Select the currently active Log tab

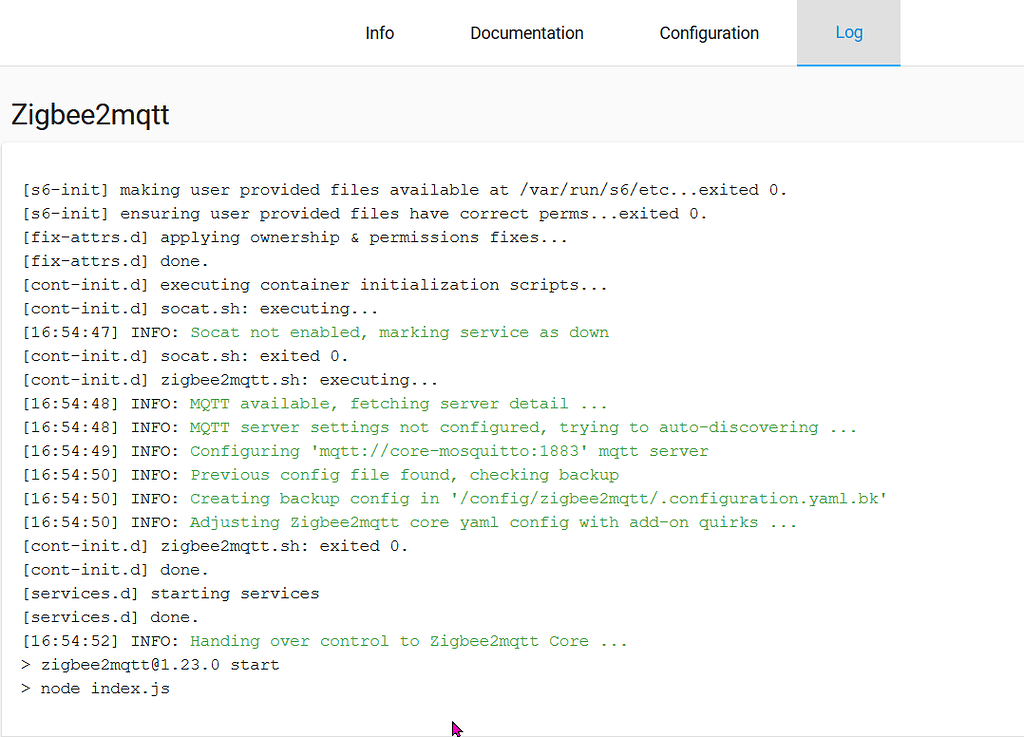[x=849, y=32]
